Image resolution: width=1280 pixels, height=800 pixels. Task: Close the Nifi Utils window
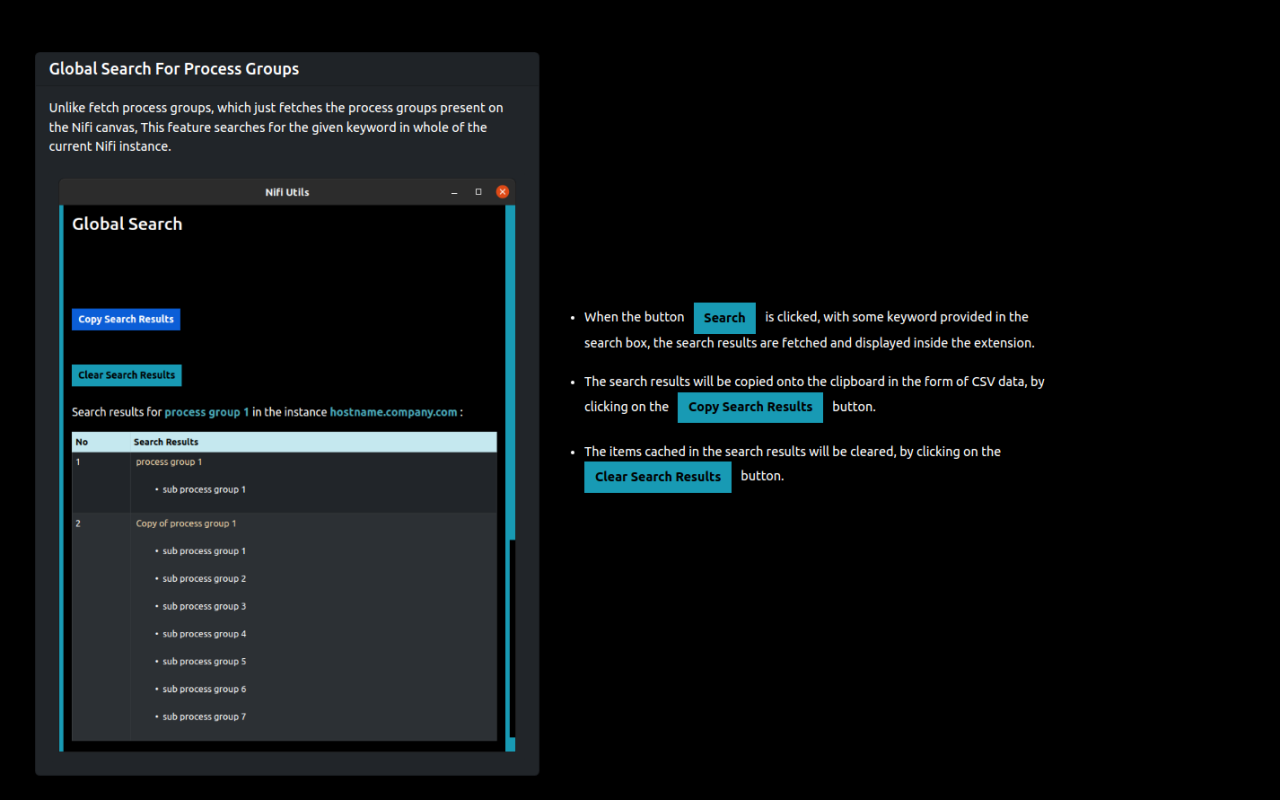pos(503,192)
